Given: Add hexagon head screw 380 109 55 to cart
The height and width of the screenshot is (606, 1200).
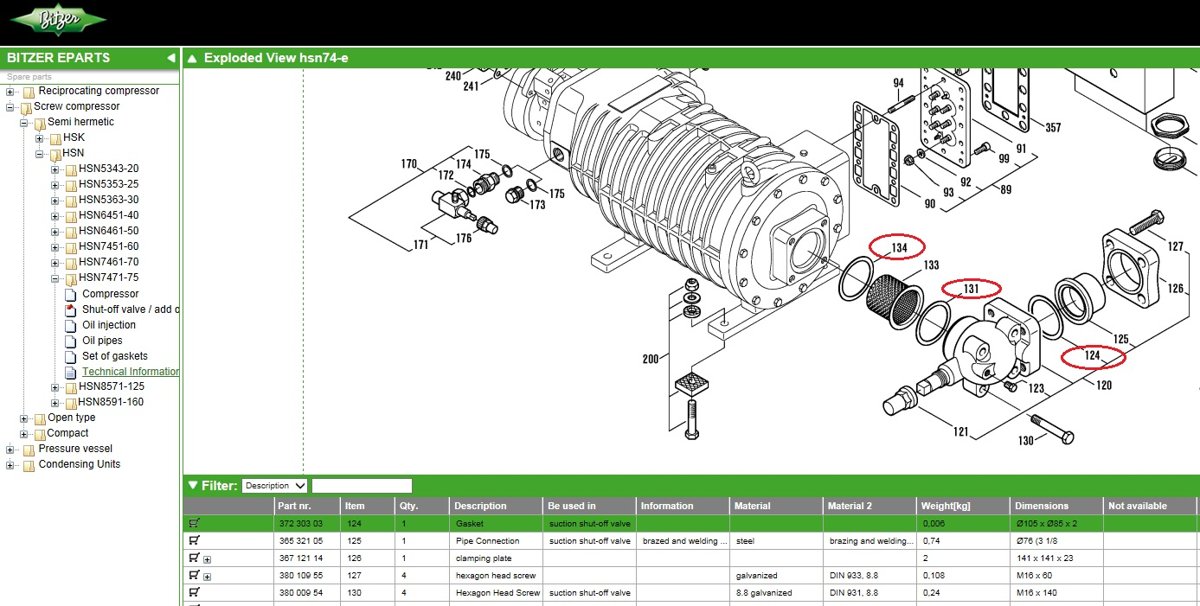Looking at the screenshot, I should click(x=194, y=575).
